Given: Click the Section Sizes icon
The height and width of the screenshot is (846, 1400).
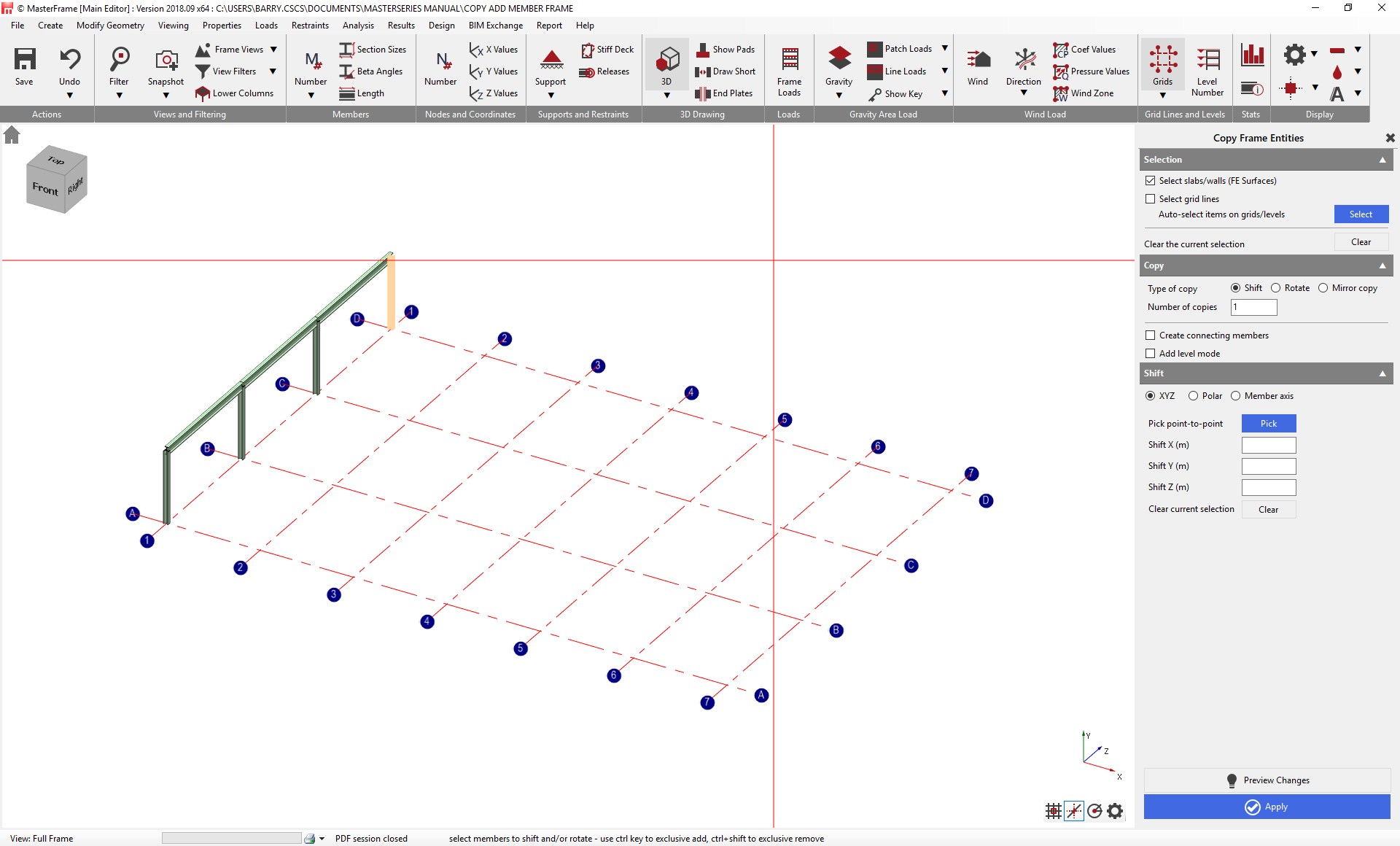Looking at the screenshot, I should 346,50.
